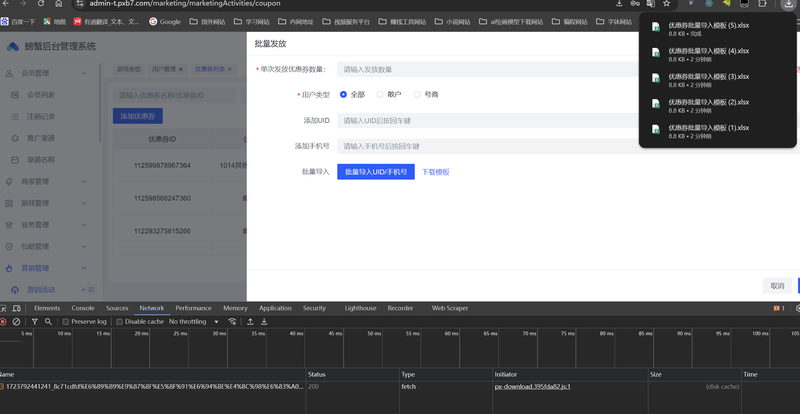Viewport: 800px width, 414px height.
Task: Enable the Disable cache checkbox
Action: coord(119,322)
